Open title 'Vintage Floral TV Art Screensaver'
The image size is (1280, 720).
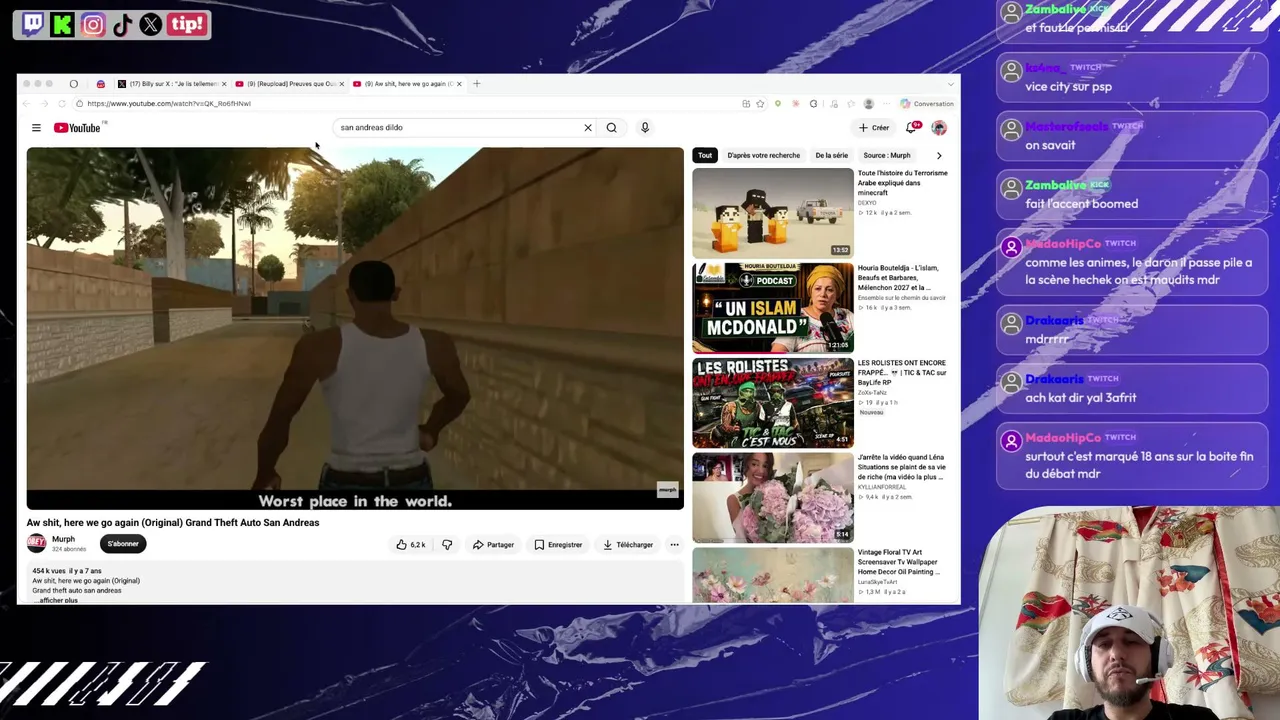pos(899,562)
